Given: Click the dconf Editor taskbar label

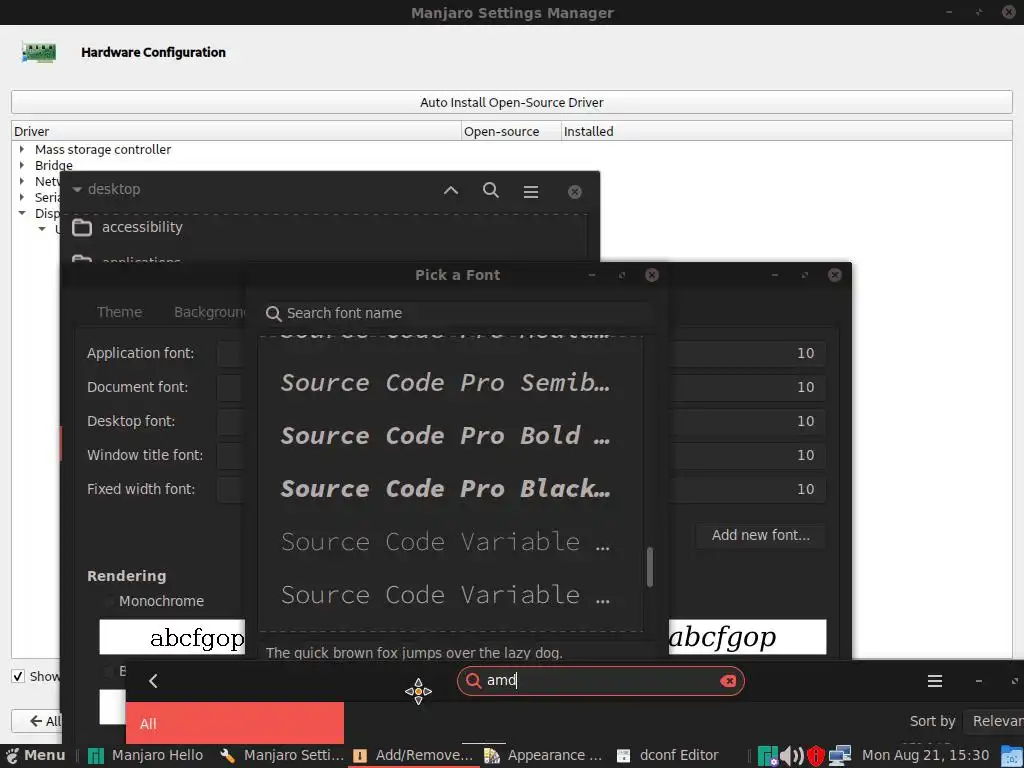Looking at the screenshot, I should [x=679, y=756].
